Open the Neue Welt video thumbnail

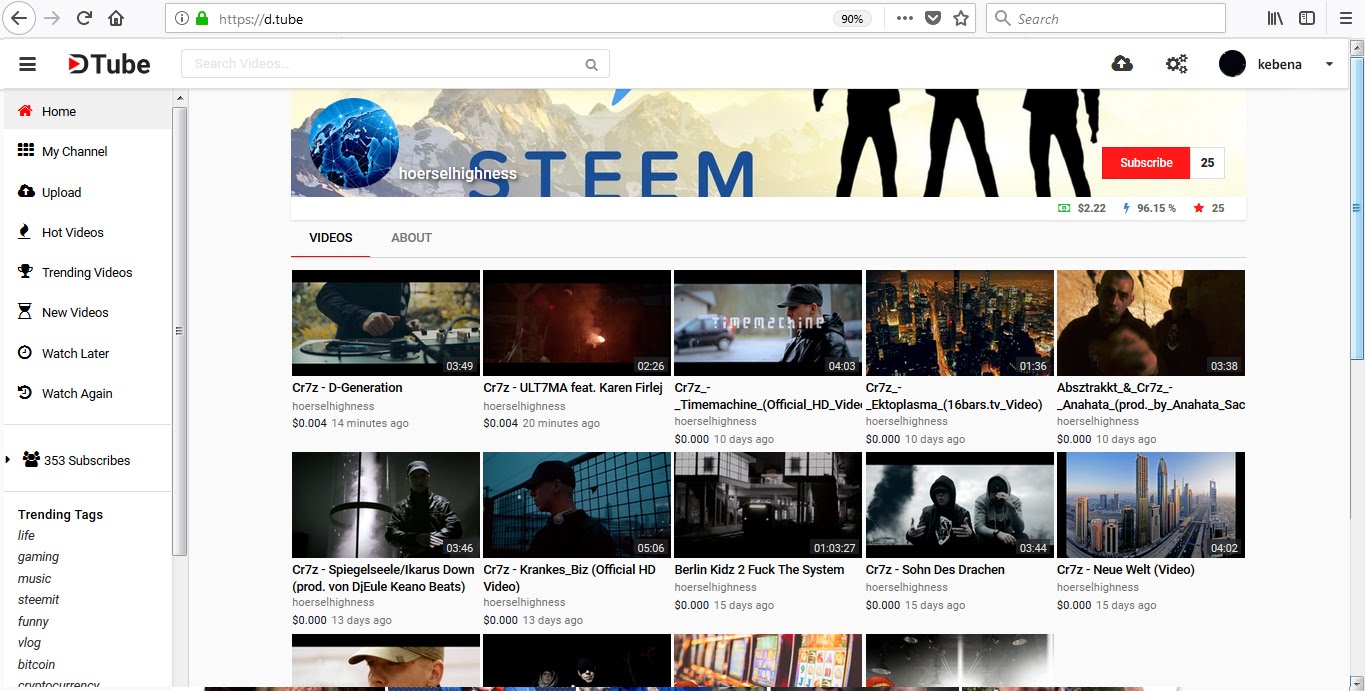(1151, 505)
